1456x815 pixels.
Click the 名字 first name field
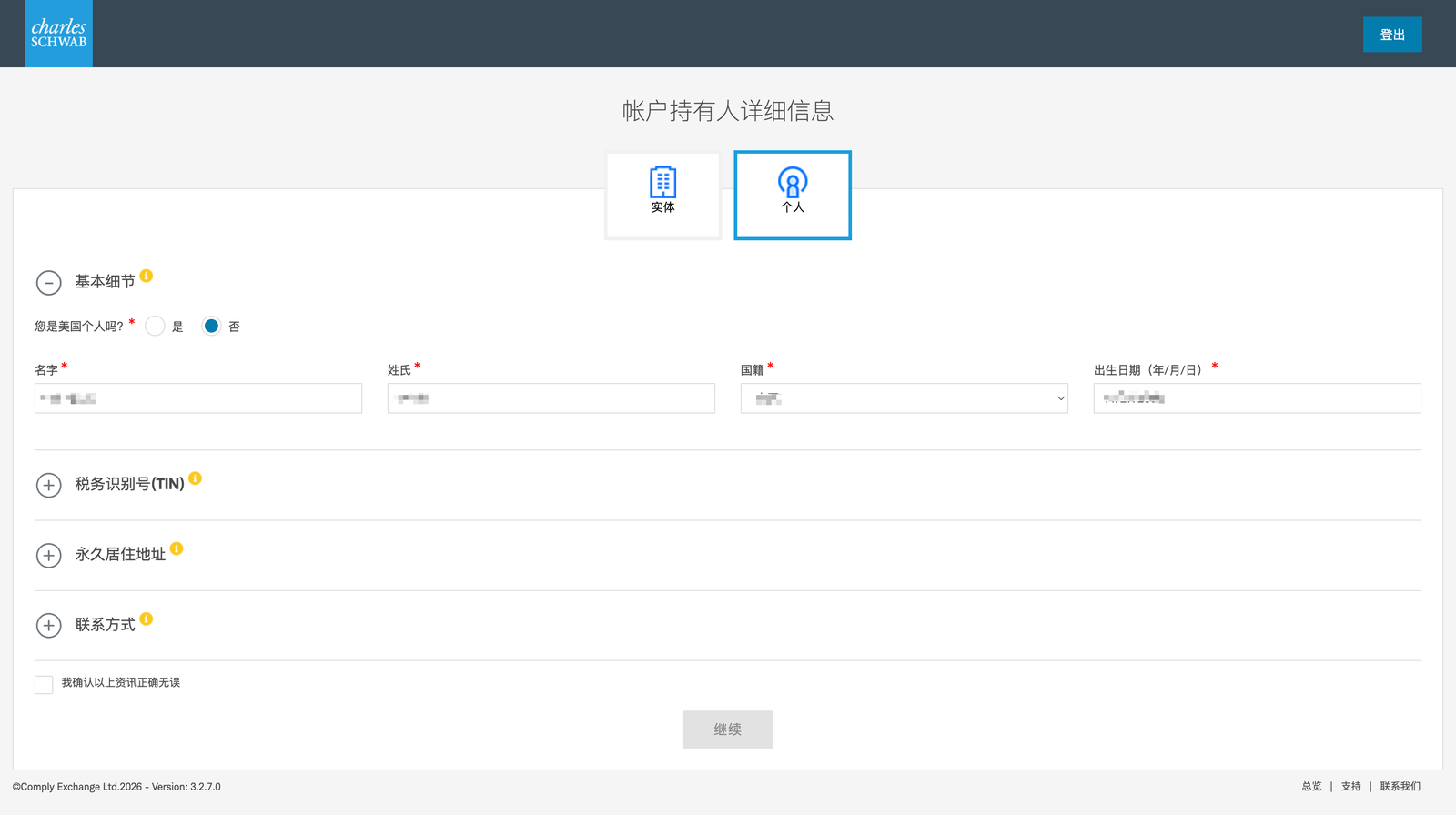coord(198,398)
